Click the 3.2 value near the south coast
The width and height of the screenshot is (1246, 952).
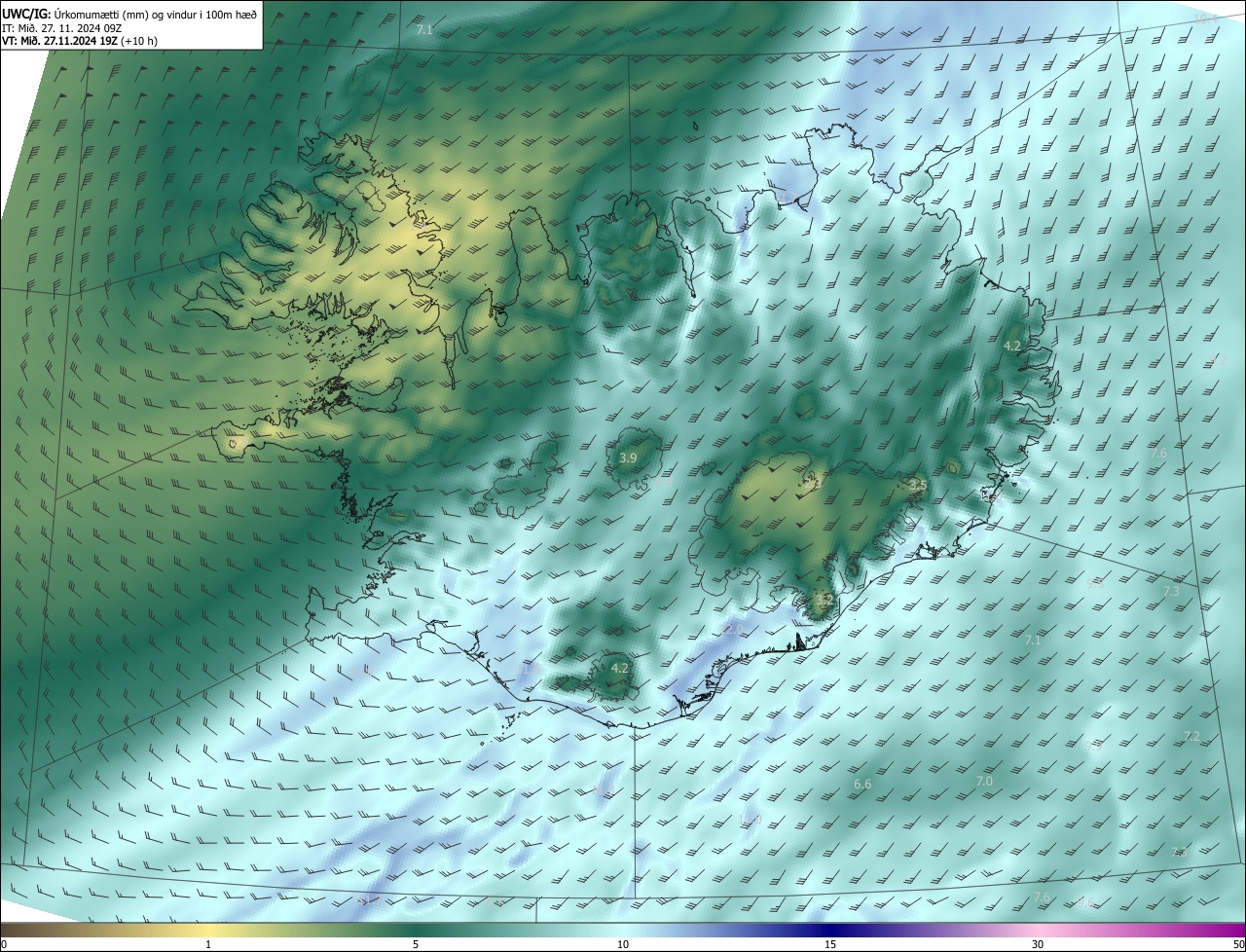click(824, 601)
